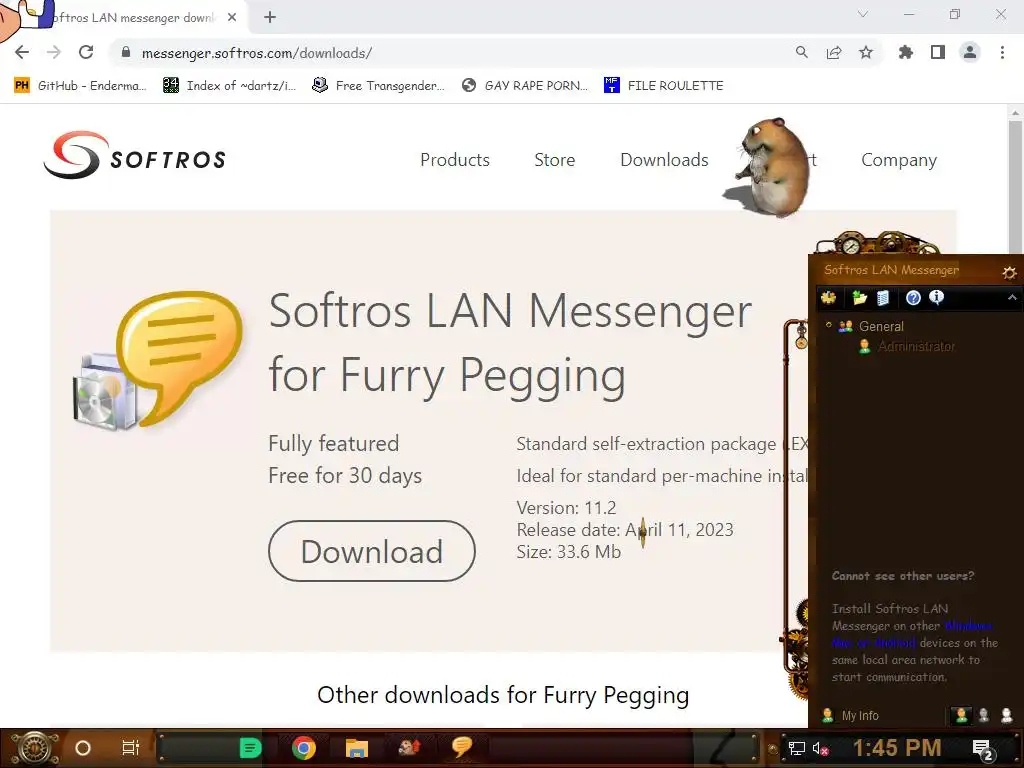This screenshot has height=768, width=1024.
Task: Open the network tray icon
Action: (796, 748)
